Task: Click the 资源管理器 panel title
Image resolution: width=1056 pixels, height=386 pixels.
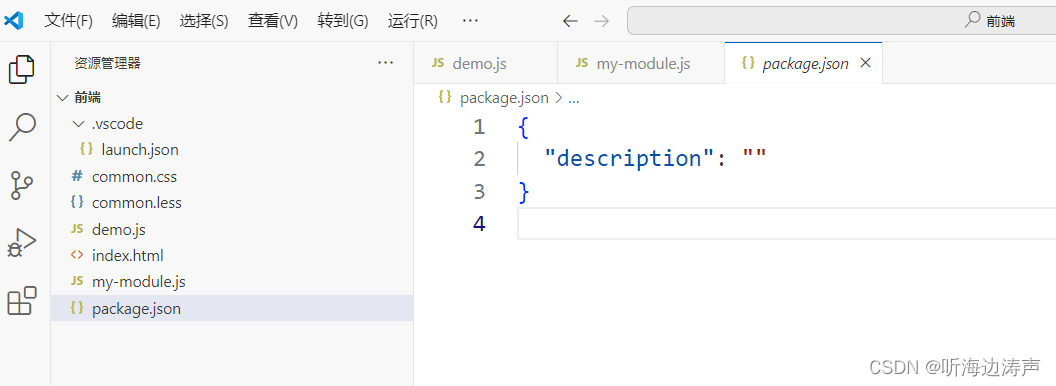Action: pos(107,63)
